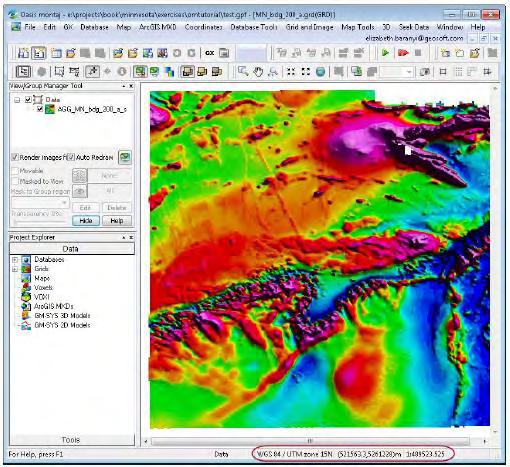
Task: Click the GM-SYS 3D Models icon
Action: [x=26, y=315]
